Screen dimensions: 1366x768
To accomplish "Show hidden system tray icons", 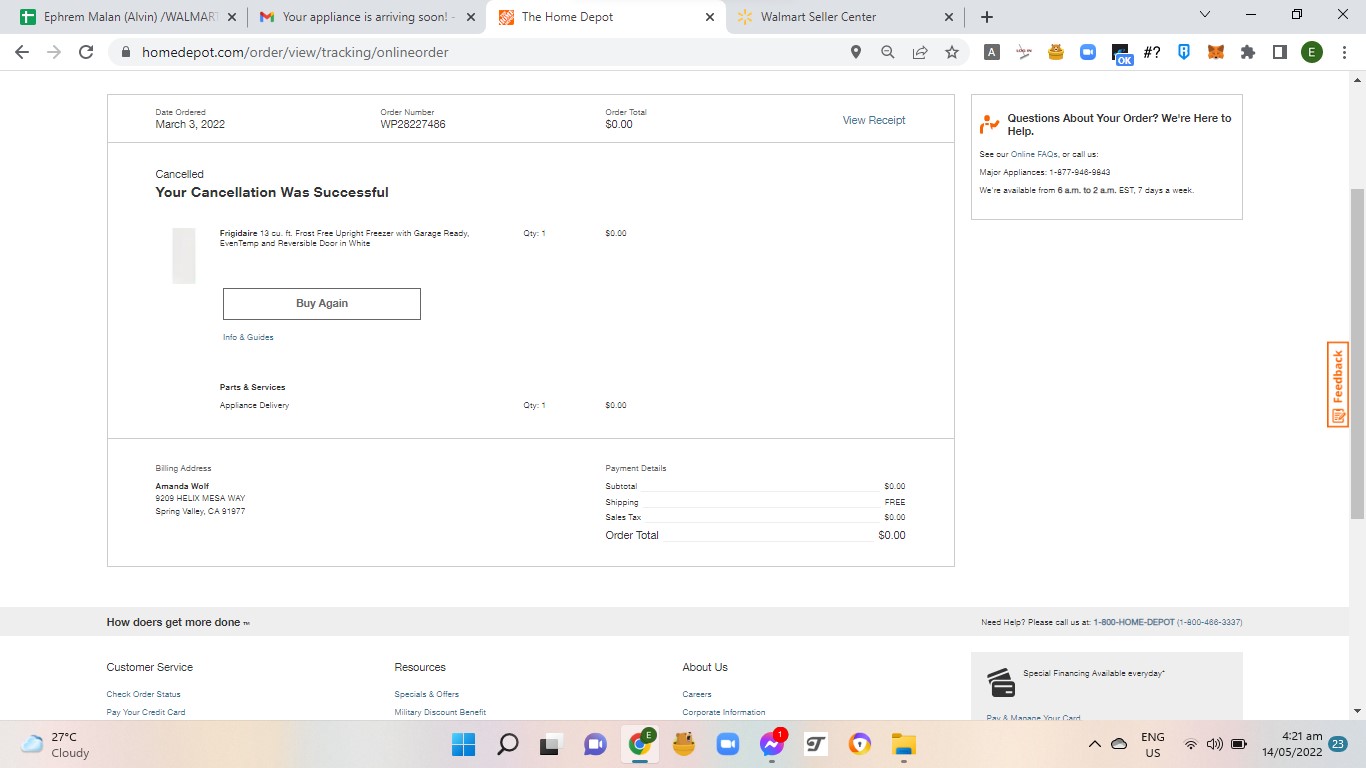I will pyautogui.click(x=1094, y=744).
